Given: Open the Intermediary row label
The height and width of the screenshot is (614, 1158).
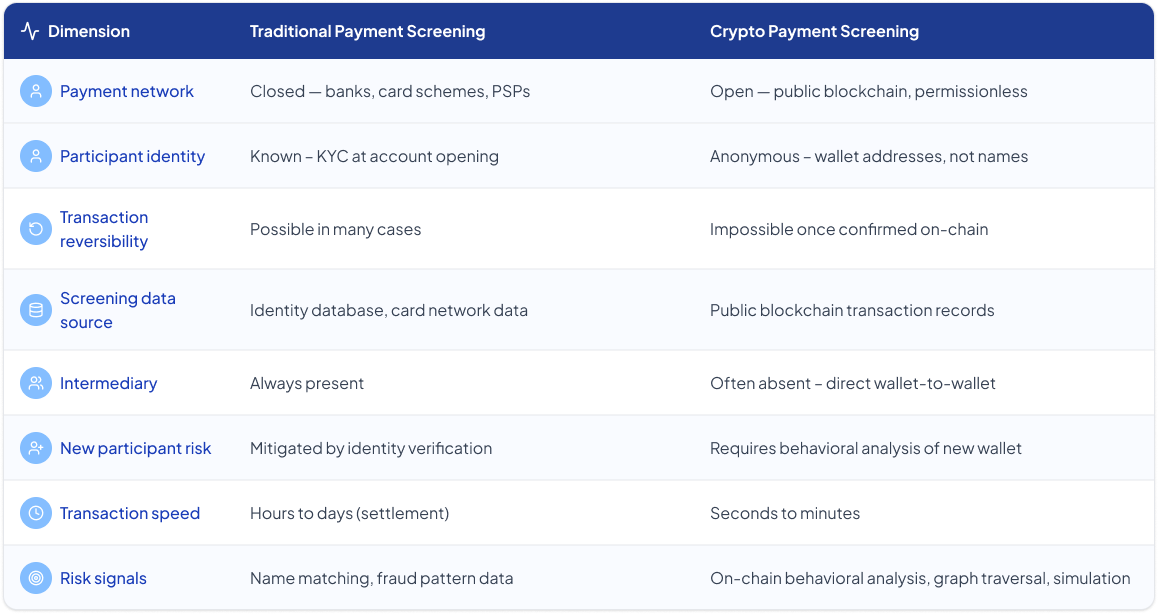Looking at the screenshot, I should pyautogui.click(x=109, y=383).
